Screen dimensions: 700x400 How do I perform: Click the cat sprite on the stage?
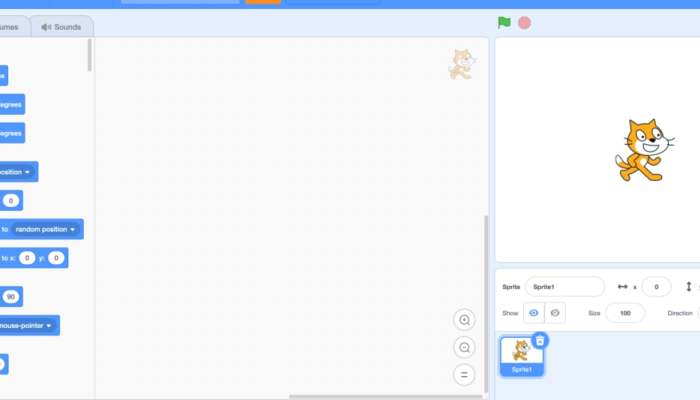(644, 150)
